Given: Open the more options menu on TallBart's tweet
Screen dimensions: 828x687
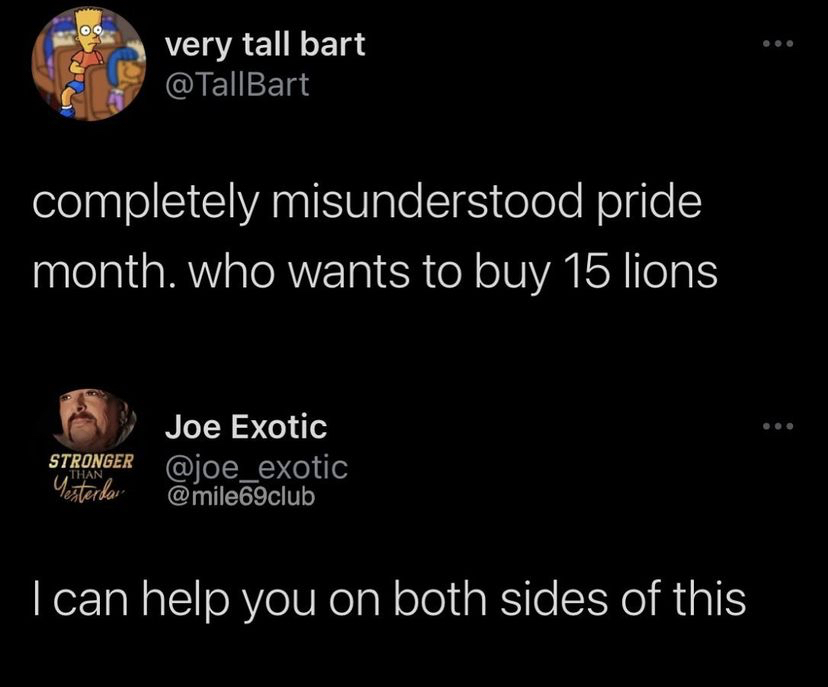Looking at the screenshot, I should 778,44.
